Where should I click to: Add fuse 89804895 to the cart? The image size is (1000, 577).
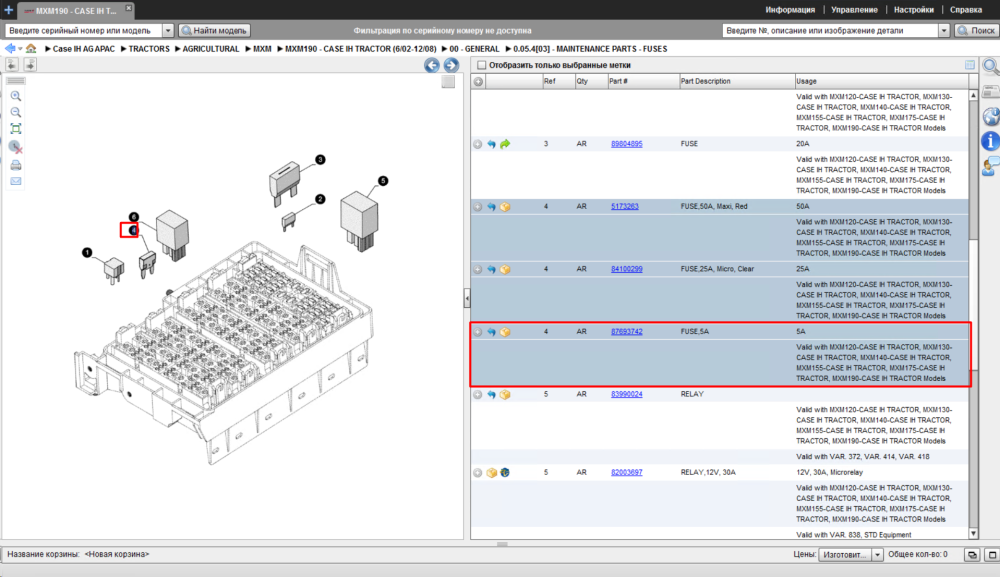coord(478,144)
